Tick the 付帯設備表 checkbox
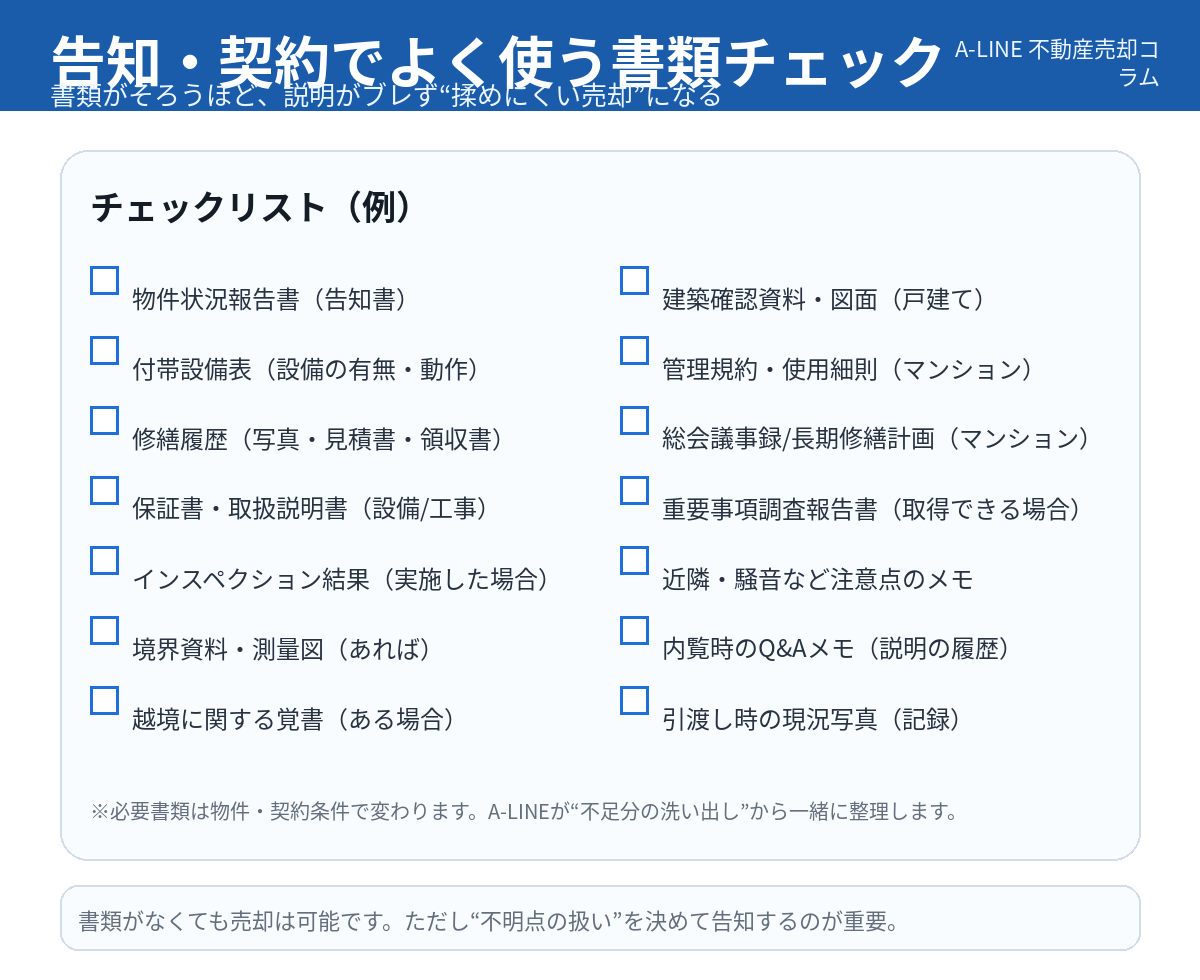The width and height of the screenshot is (1200, 980). (105, 350)
